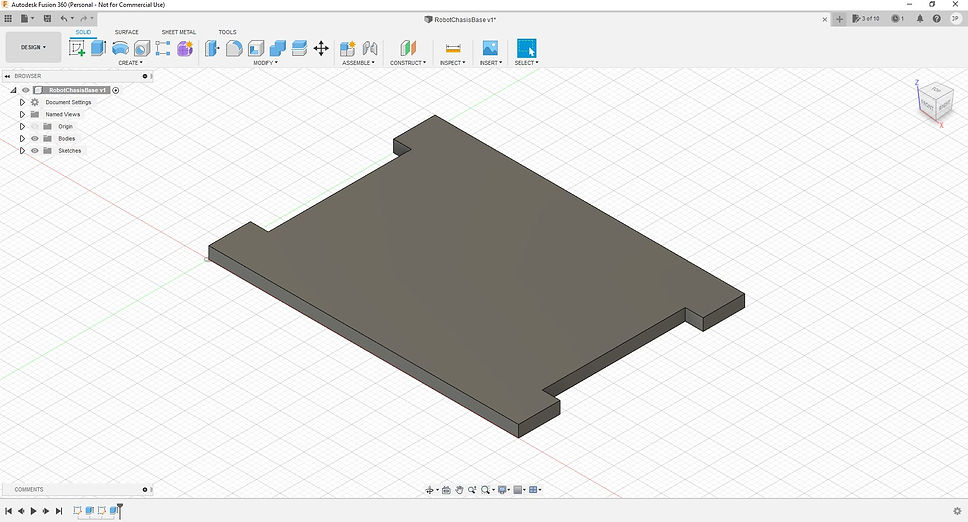Image resolution: width=968 pixels, height=522 pixels.
Task: Click the COMMENTS panel header
Action: tap(77, 489)
